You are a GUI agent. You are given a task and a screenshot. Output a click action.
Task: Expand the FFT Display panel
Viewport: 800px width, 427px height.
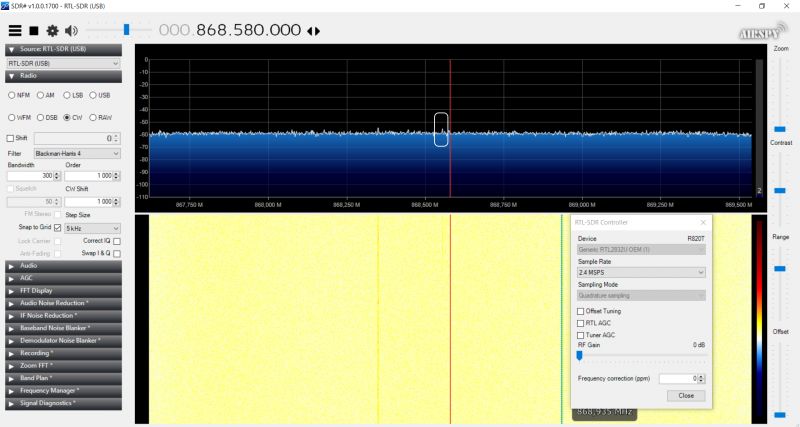tap(63, 291)
